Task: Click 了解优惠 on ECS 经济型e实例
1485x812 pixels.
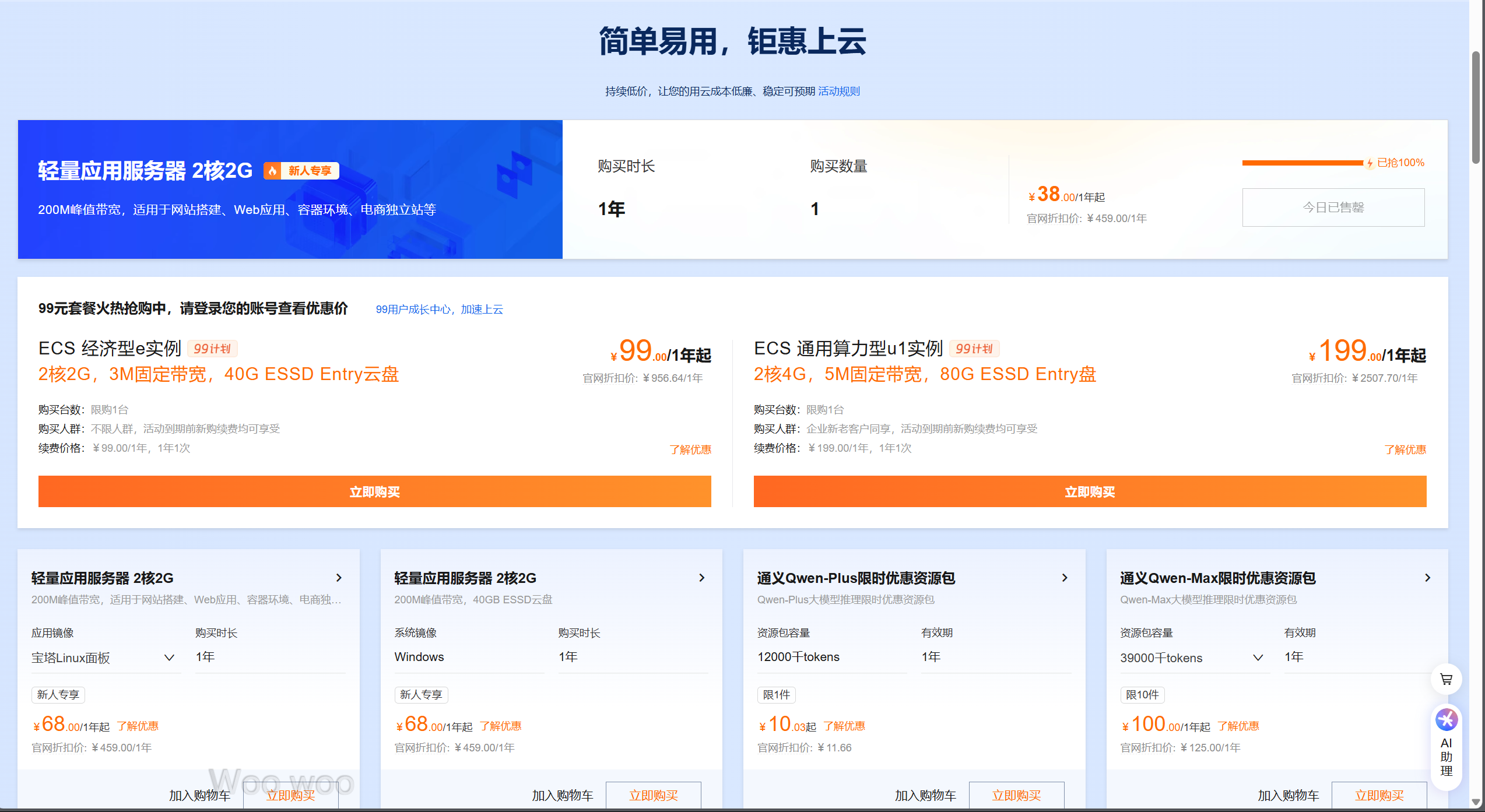Action: [x=691, y=449]
